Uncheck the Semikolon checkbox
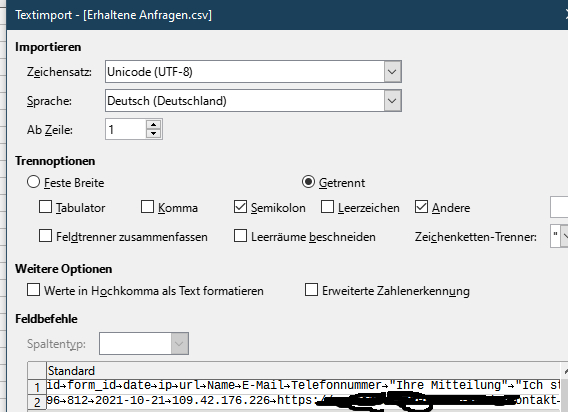This screenshot has height=412, width=568. (241, 207)
